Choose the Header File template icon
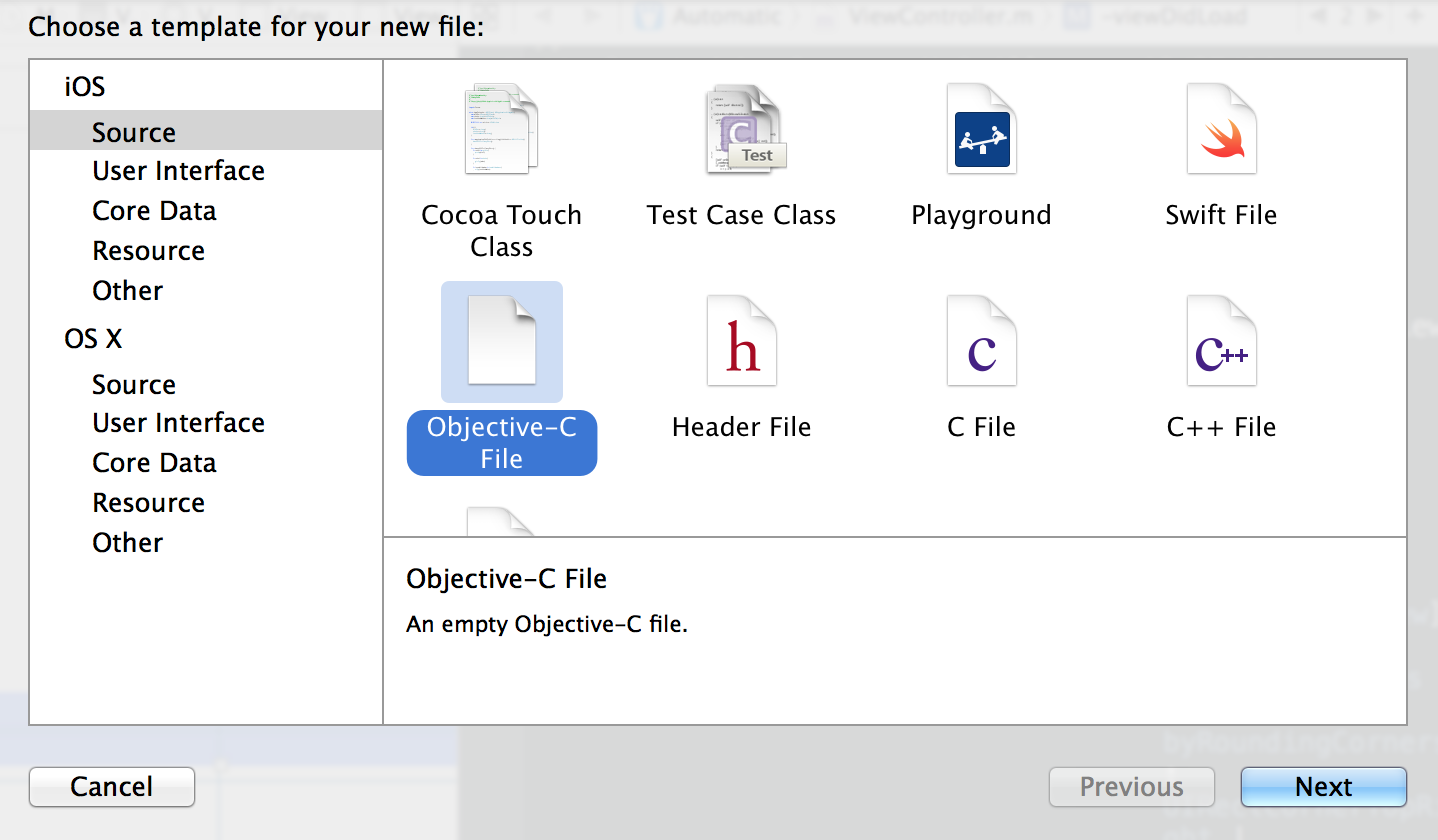 pos(742,341)
